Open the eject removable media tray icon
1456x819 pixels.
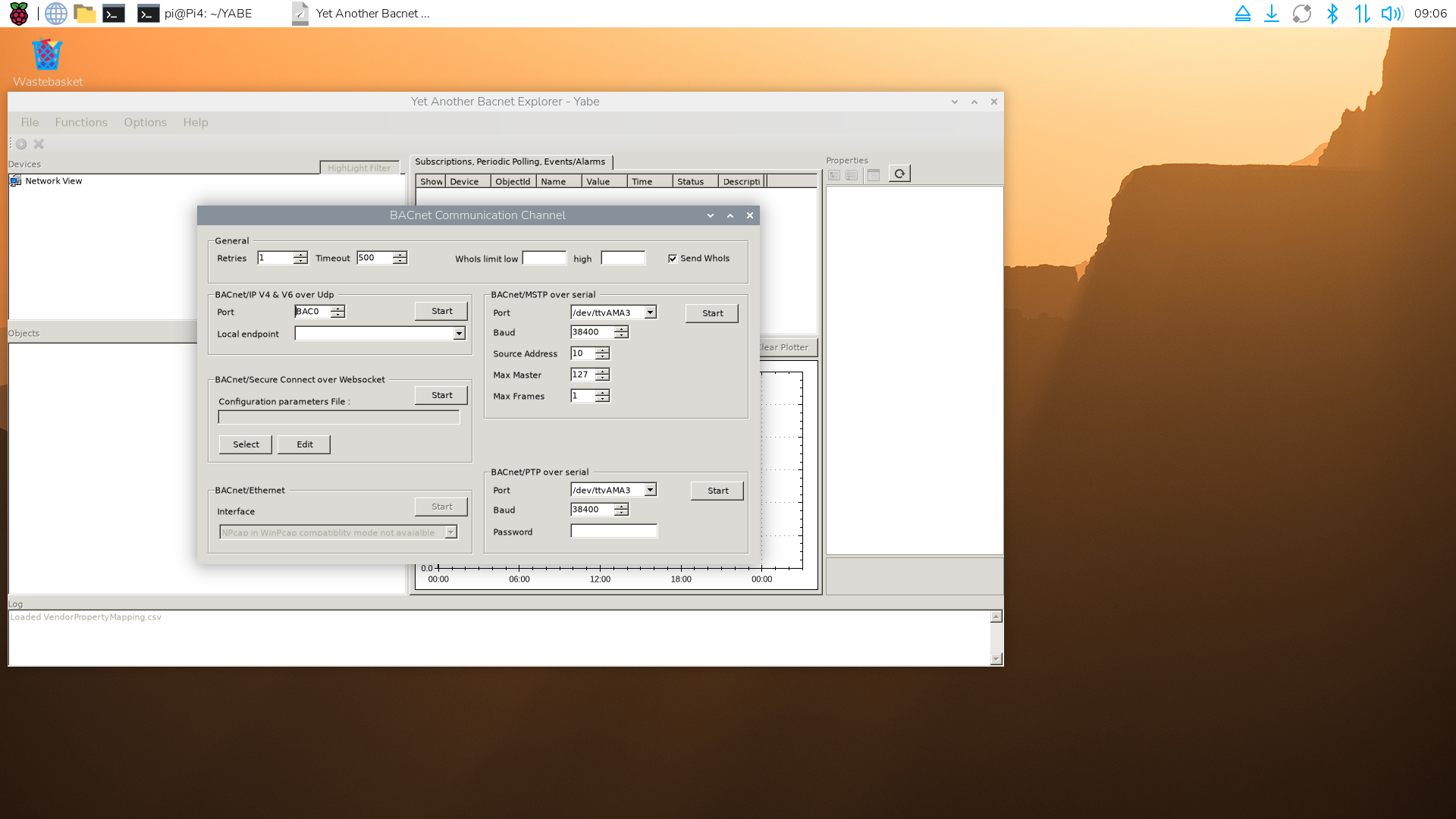click(x=1242, y=14)
